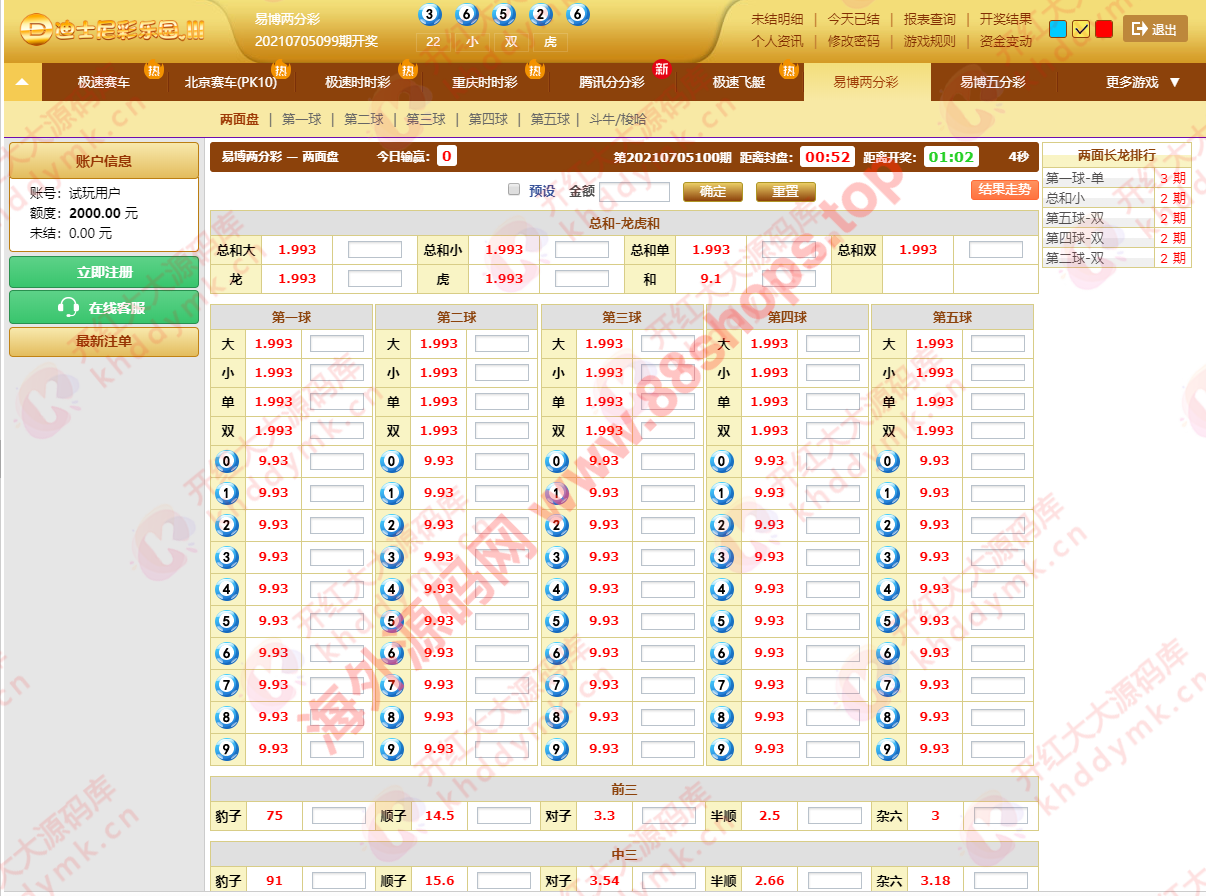Image resolution: width=1206 pixels, height=896 pixels.
Task: Expand the 更多游戏 dropdown
Action: click(x=1142, y=82)
